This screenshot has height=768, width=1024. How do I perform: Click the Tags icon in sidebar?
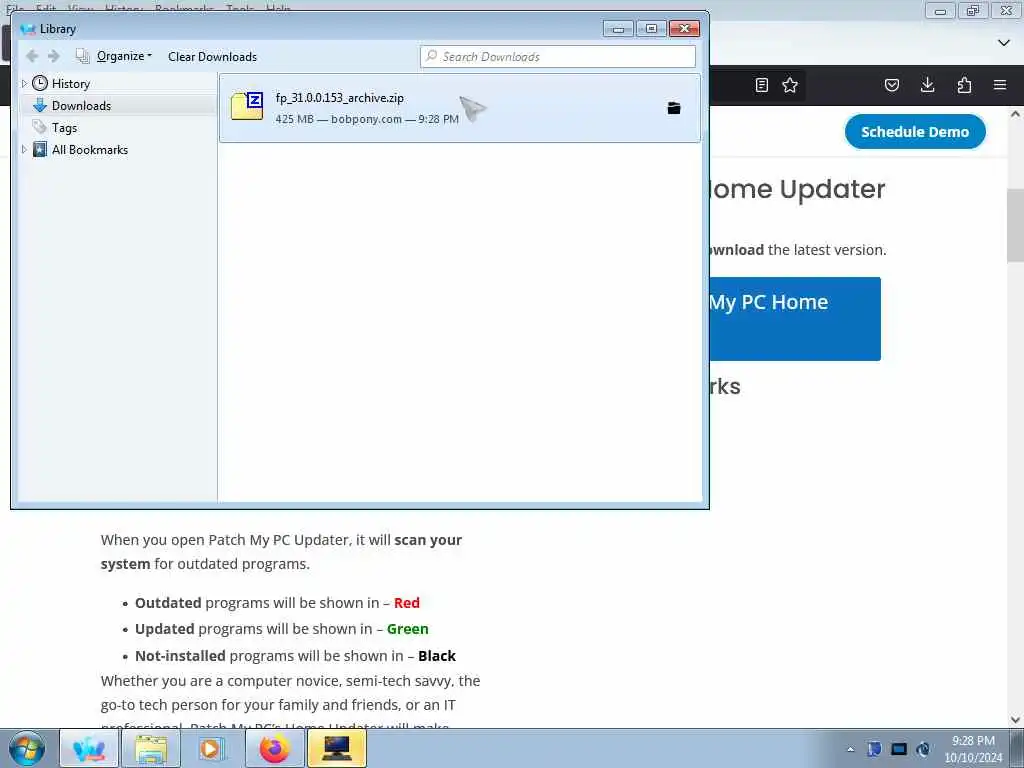pos(40,127)
